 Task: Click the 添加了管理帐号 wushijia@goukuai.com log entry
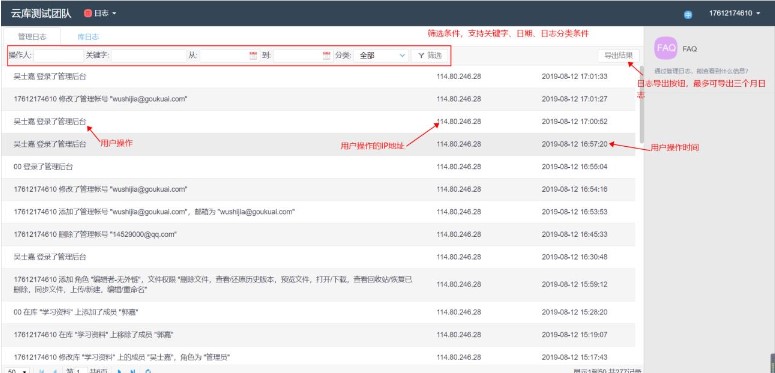(154, 212)
